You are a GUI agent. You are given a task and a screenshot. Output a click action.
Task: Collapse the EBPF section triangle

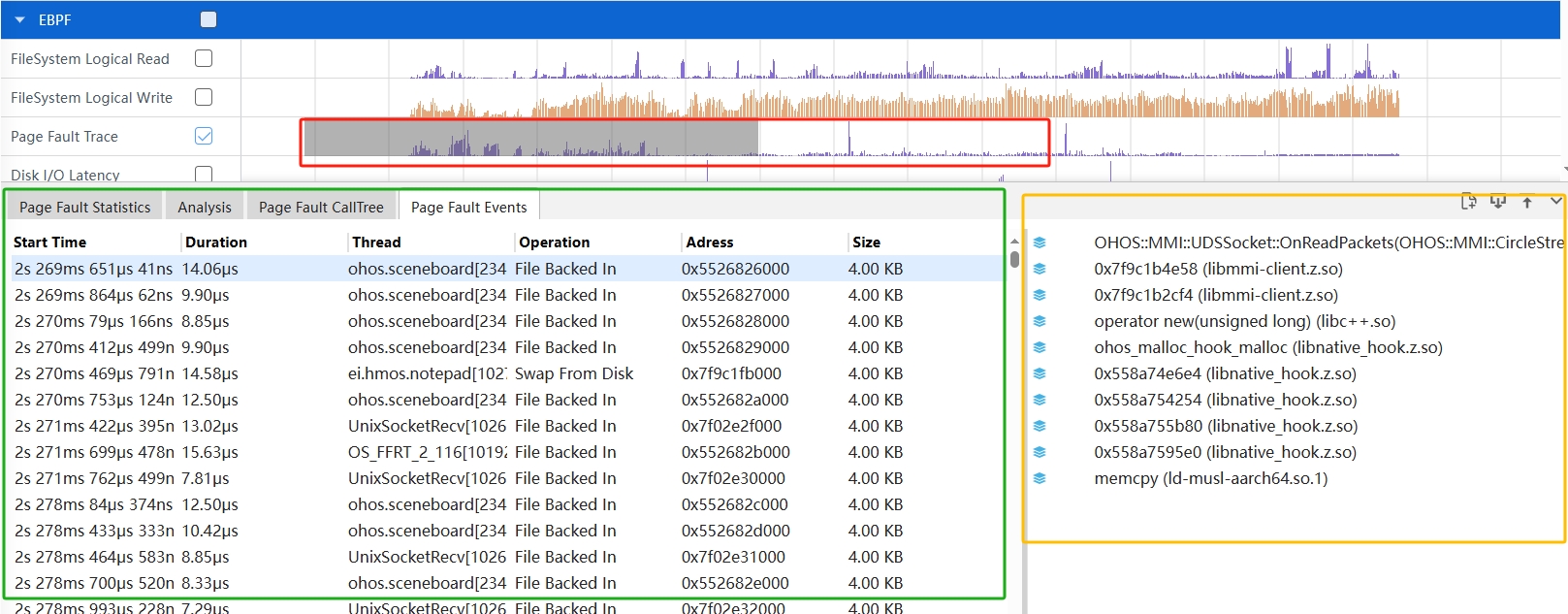[19, 19]
